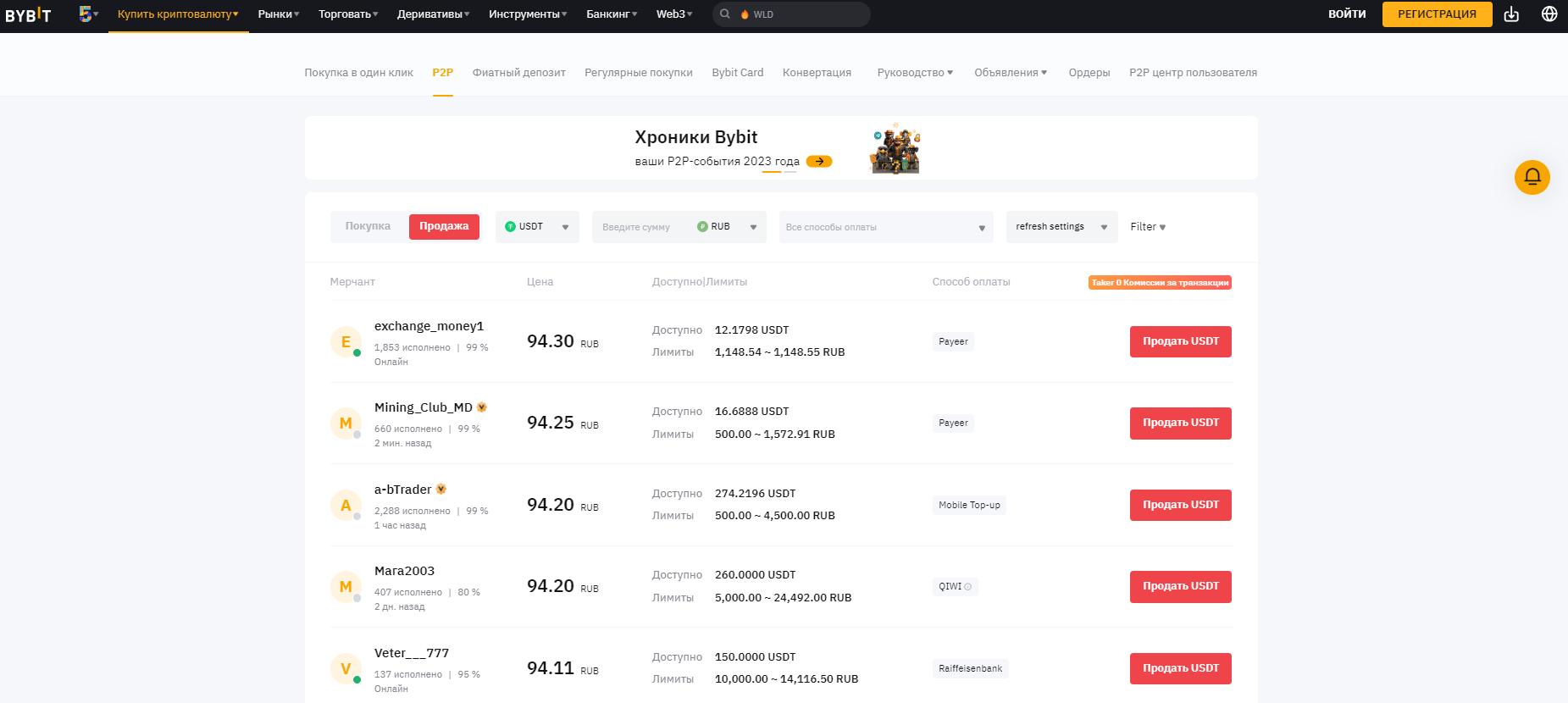
Task: Click the Bybit logo
Action: click(28, 14)
